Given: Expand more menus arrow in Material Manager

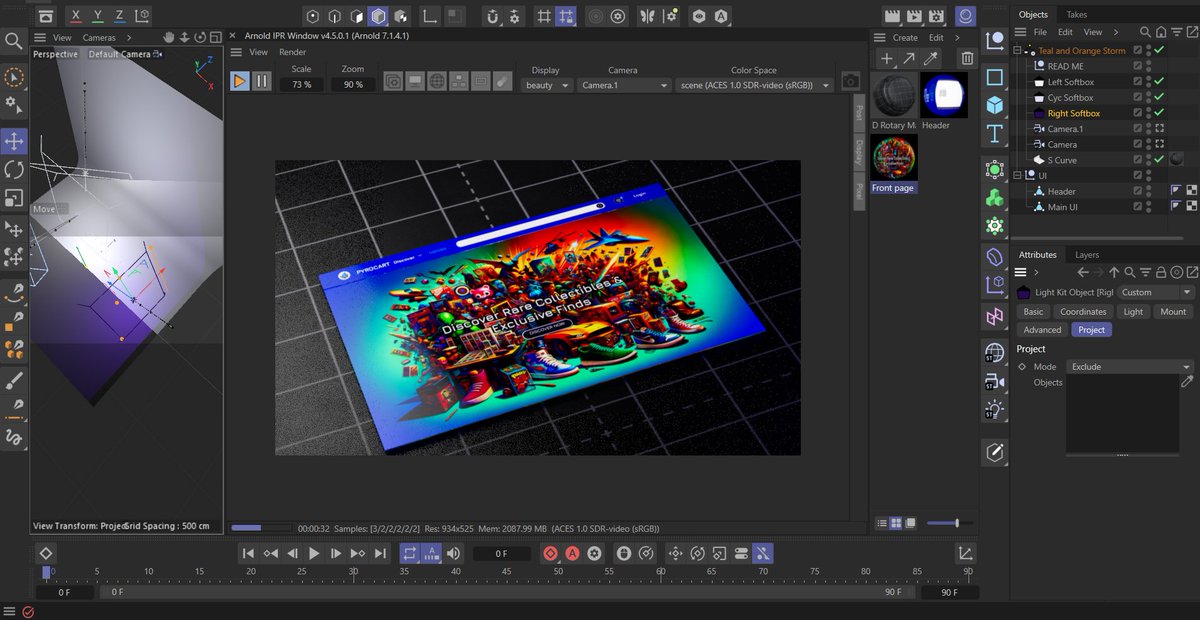Looking at the screenshot, I should pyautogui.click(x=957, y=38).
